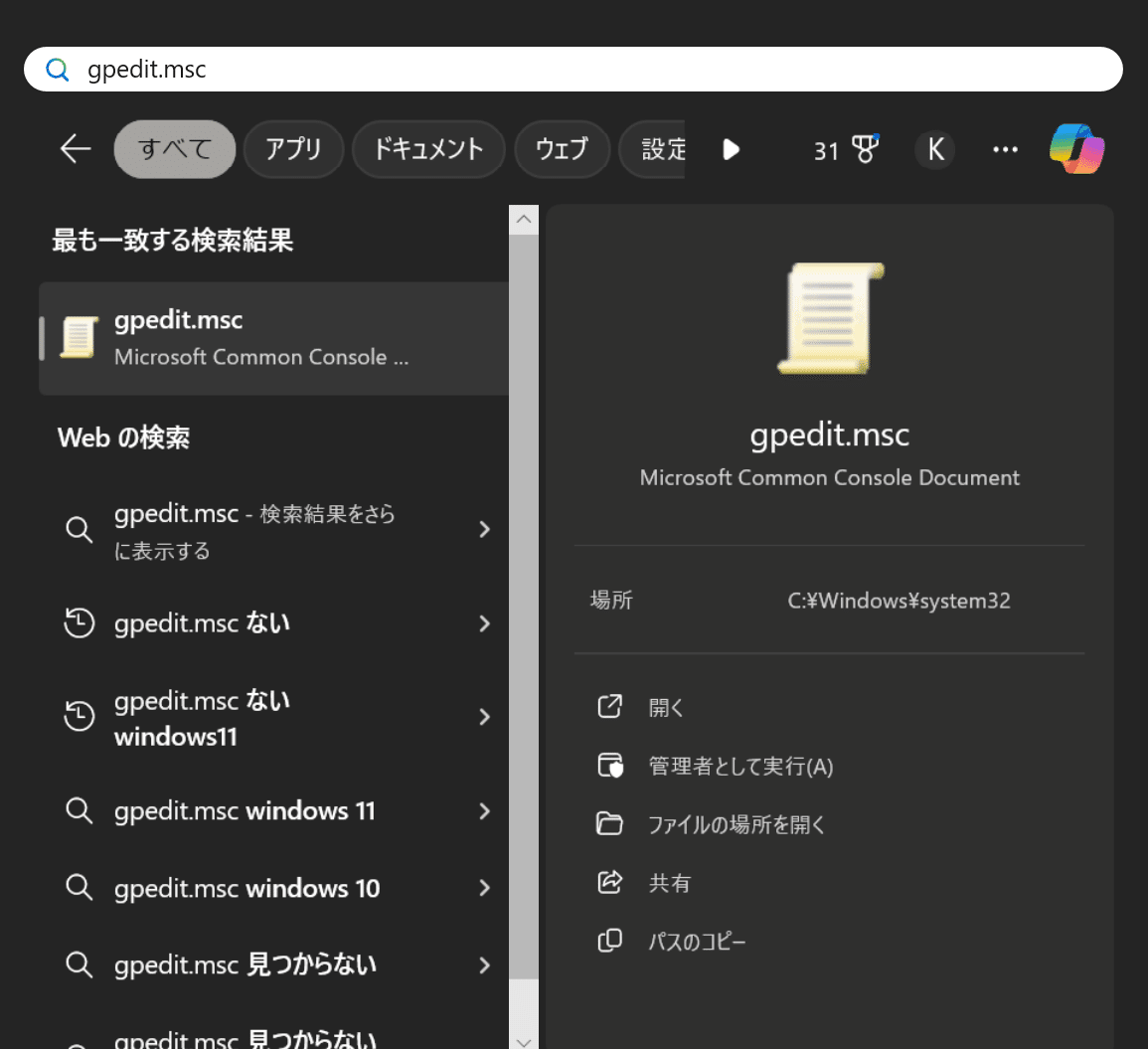The image size is (1148, 1049).
Task: Click the large gpedit.msc scroll icon in preview
Action: click(x=830, y=318)
